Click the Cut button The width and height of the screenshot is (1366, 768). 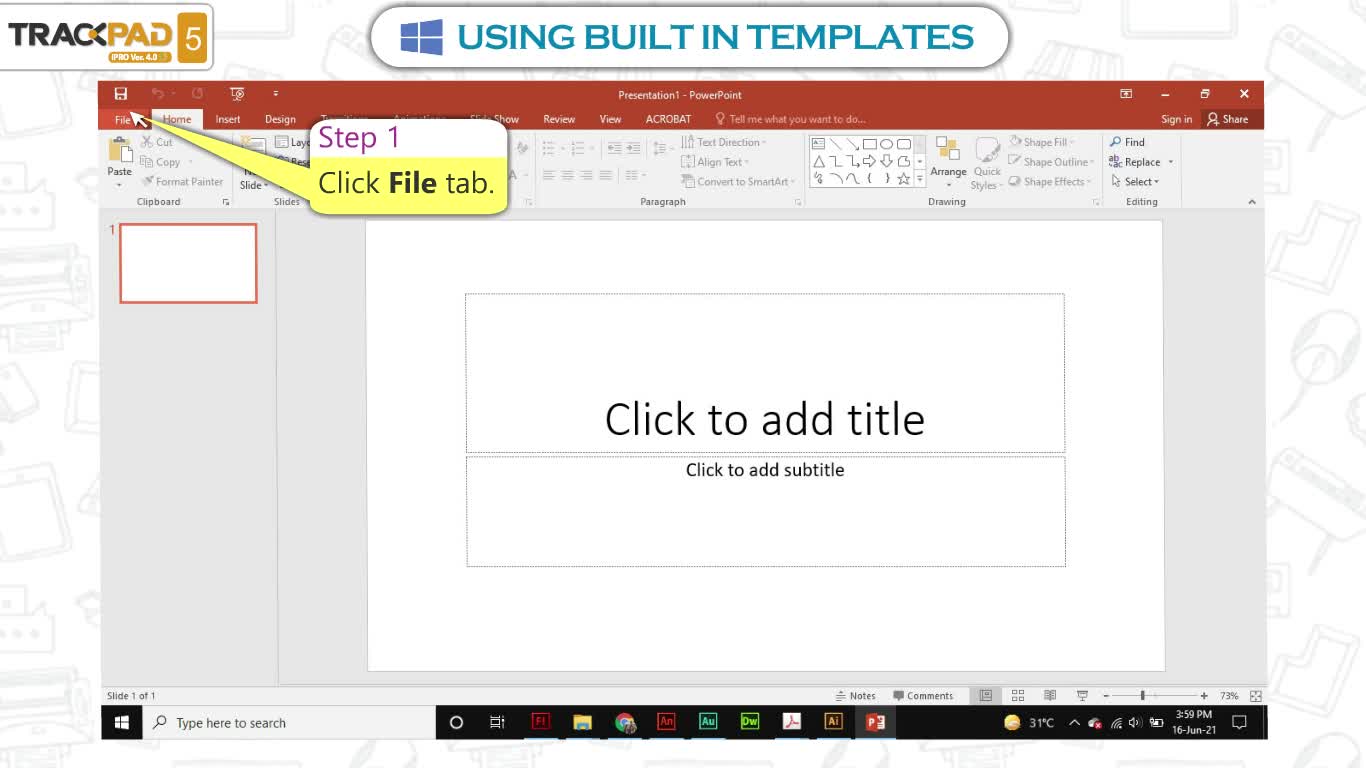[157, 142]
